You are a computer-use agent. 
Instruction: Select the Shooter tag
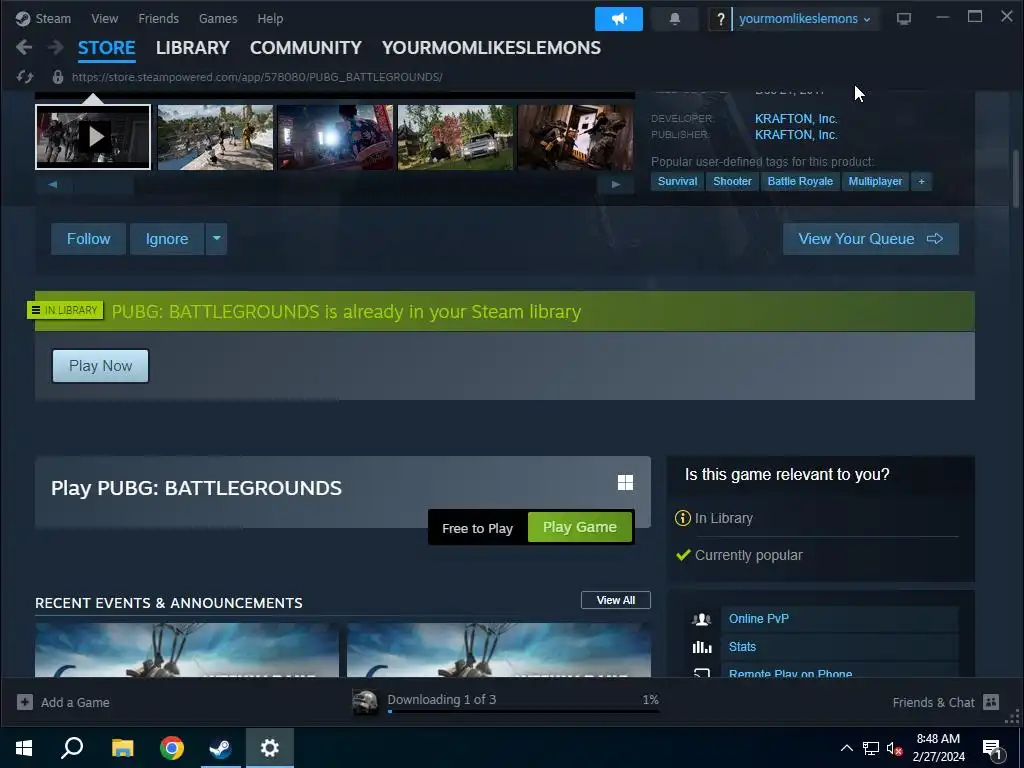tap(732, 182)
